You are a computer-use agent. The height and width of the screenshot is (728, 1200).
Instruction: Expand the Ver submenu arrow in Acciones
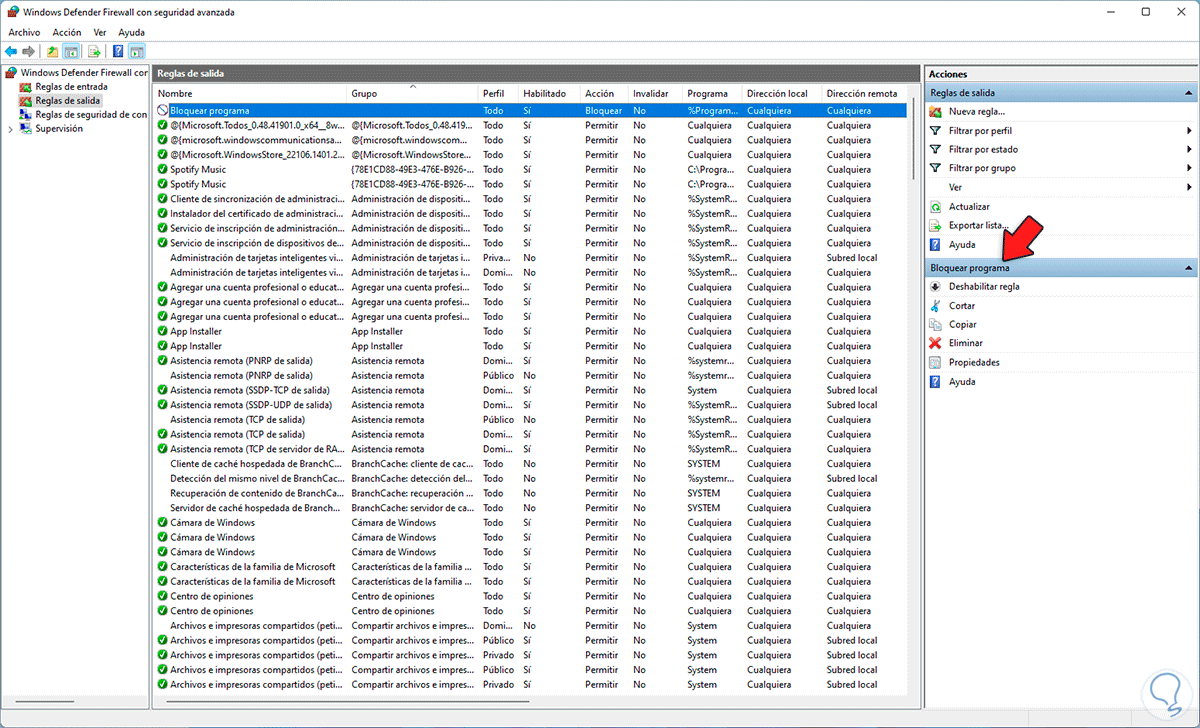(x=1189, y=187)
